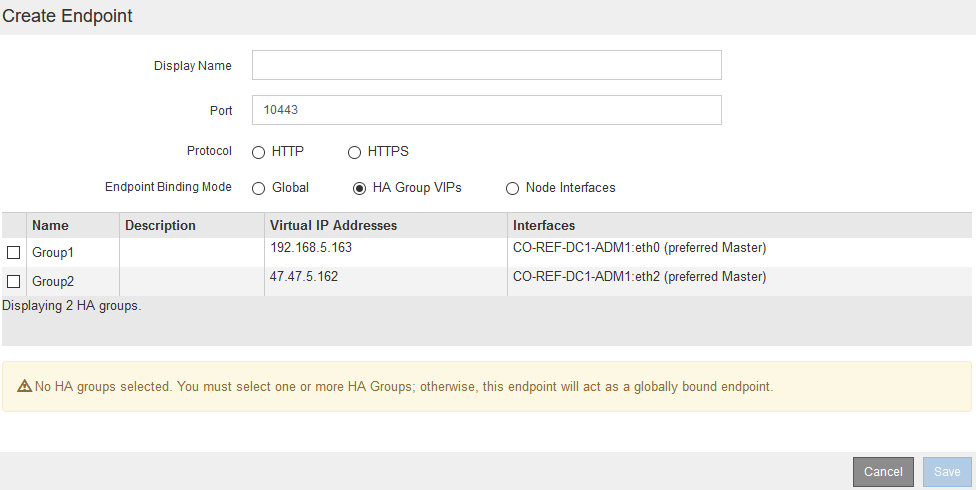
Task: Click the Name column header
Action: pyautogui.click(x=50, y=225)
